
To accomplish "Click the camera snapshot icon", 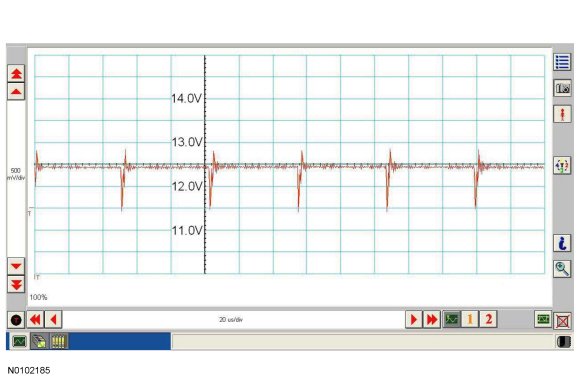I will (x=562, y=88).
